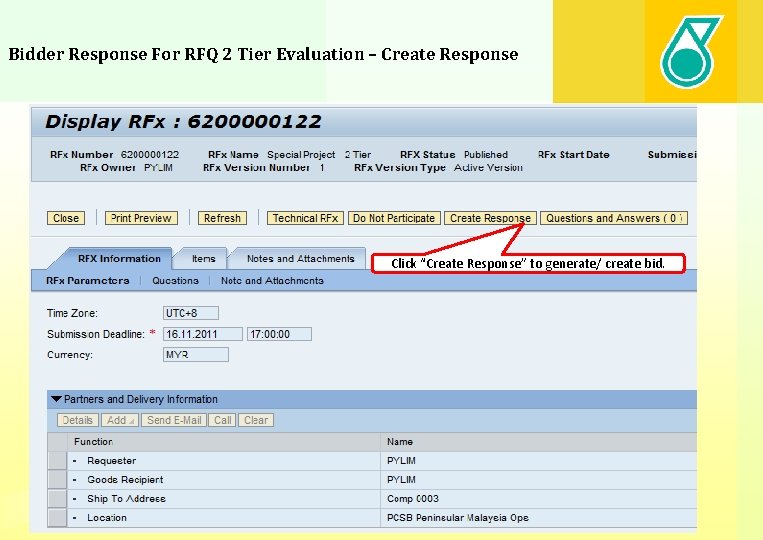Click the Time Zone UTC+8 field
763x540 pixels.
pos(191,313)
